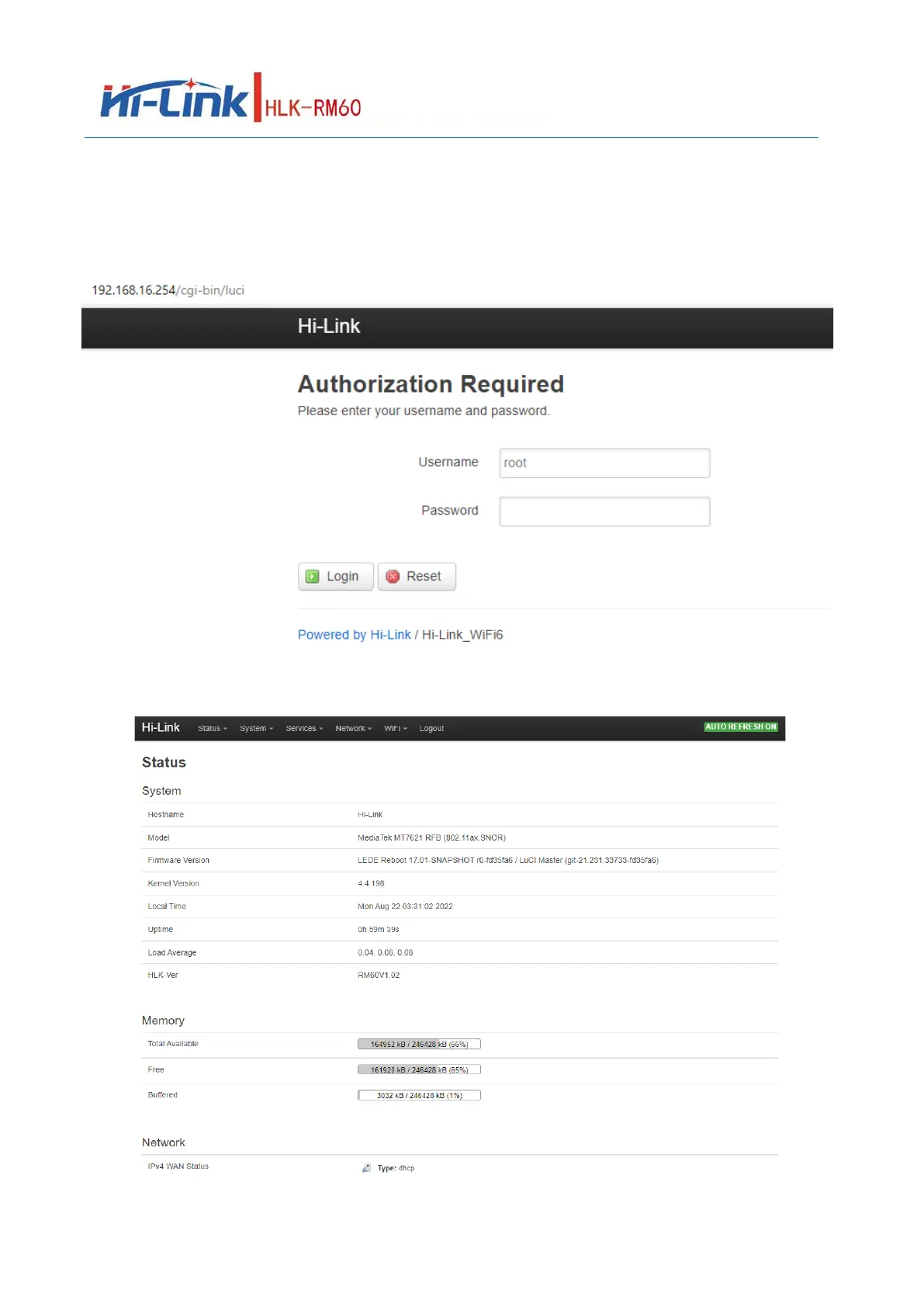
Task: Click the Load Average row label
Action: [172, 953]
